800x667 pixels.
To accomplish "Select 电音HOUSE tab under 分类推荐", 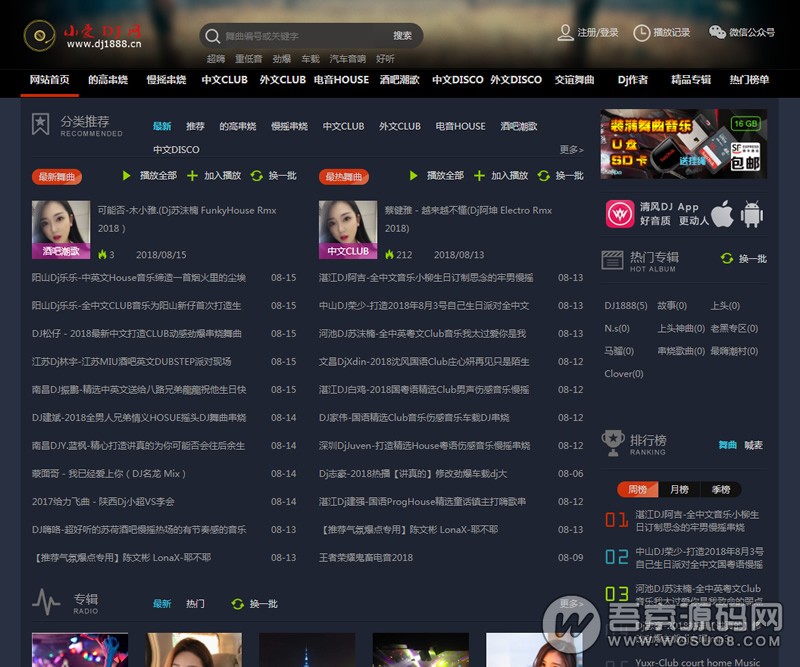I will tap(460, 127).
